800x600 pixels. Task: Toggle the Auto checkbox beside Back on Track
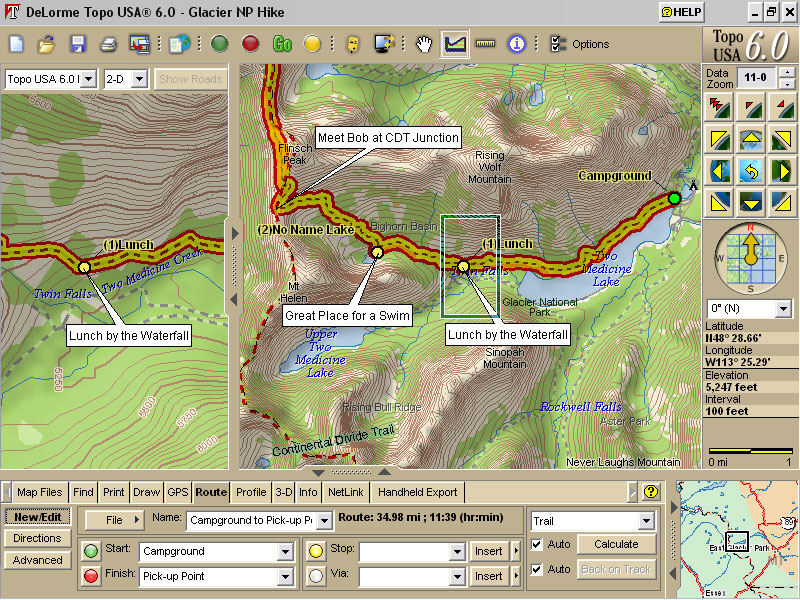pos(537,569)
